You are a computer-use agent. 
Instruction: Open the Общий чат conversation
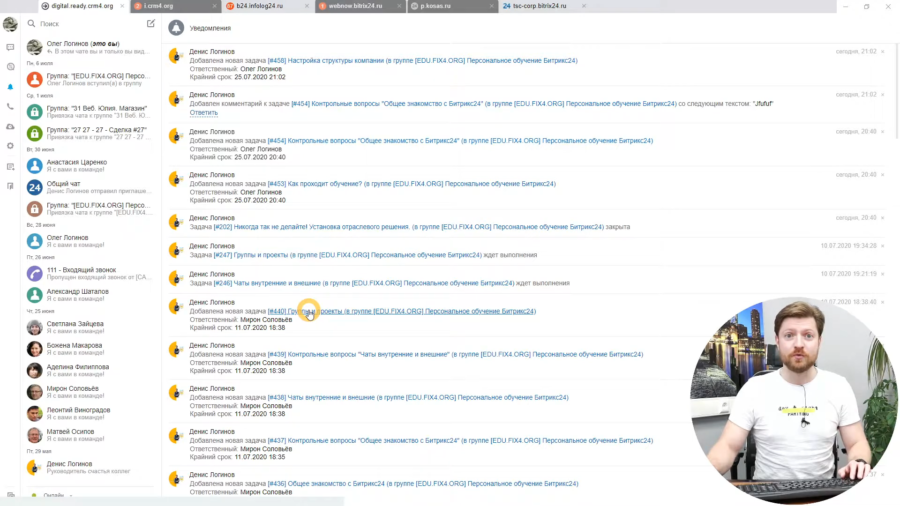89,187
